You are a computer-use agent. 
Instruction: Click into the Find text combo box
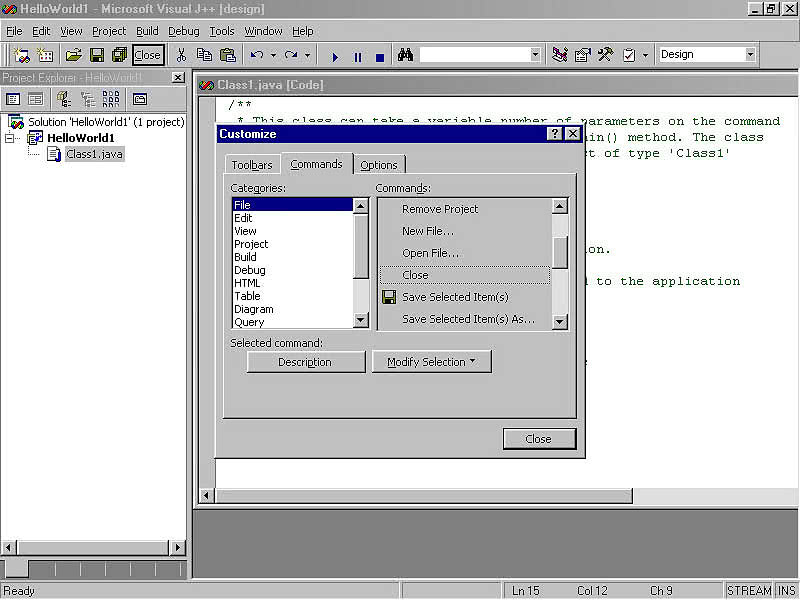click(474, 55)
